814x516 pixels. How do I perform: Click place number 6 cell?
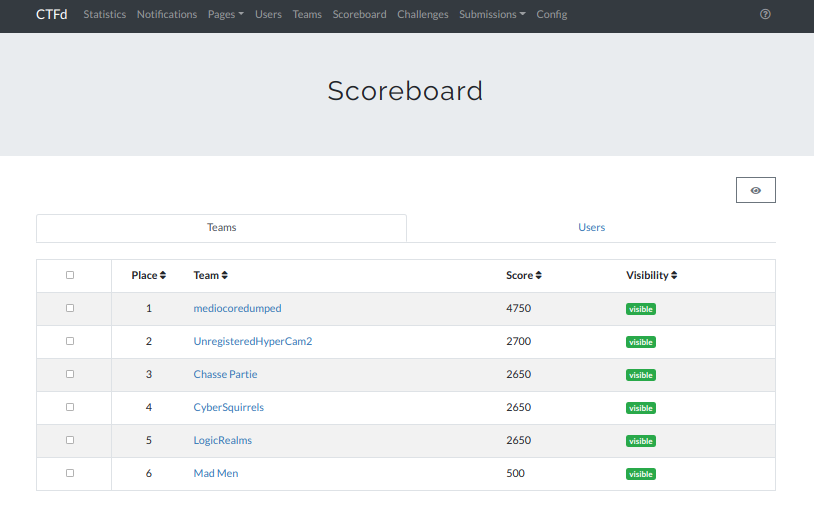tap(148, 473)
